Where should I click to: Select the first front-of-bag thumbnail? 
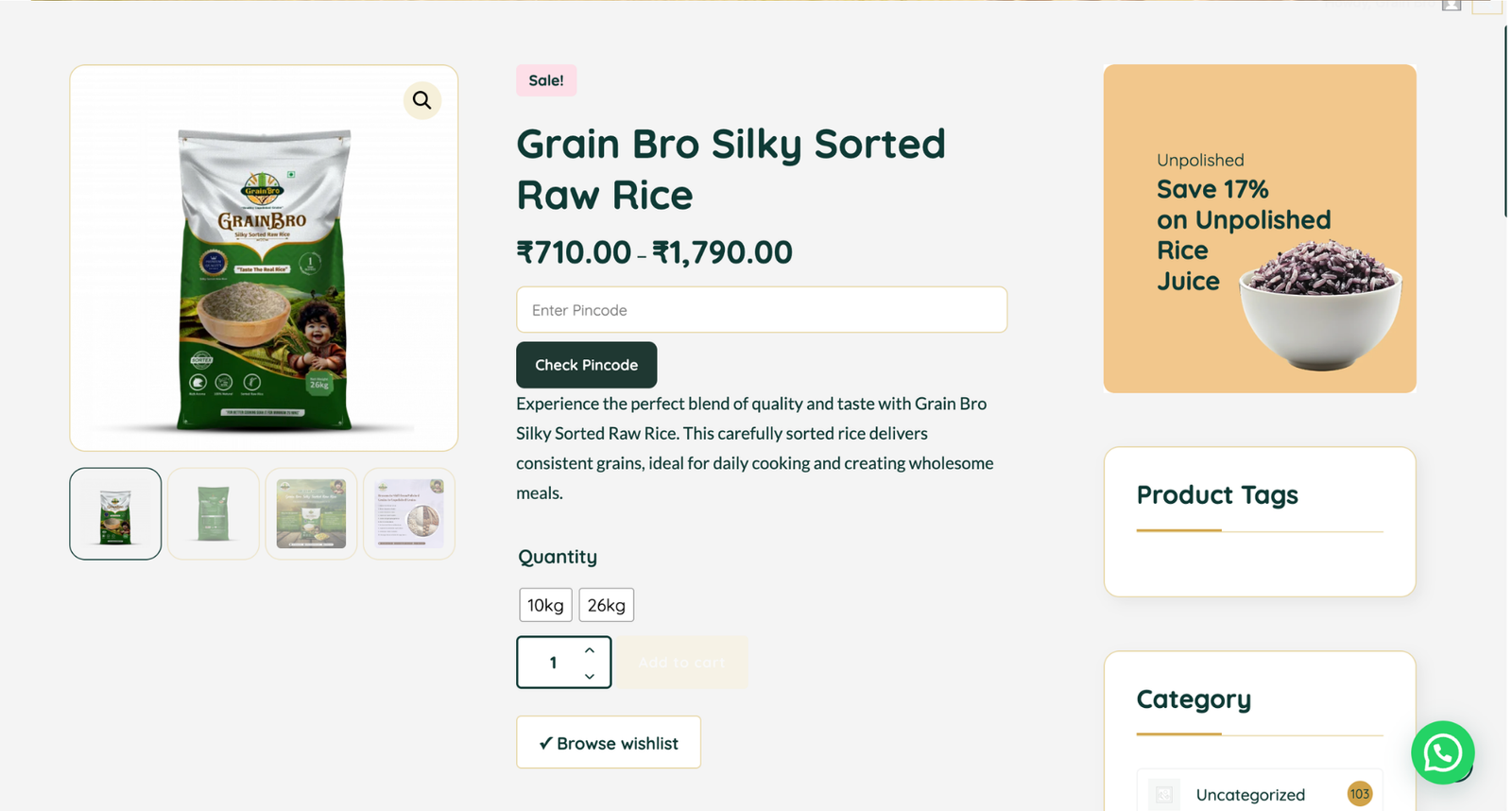115,514
